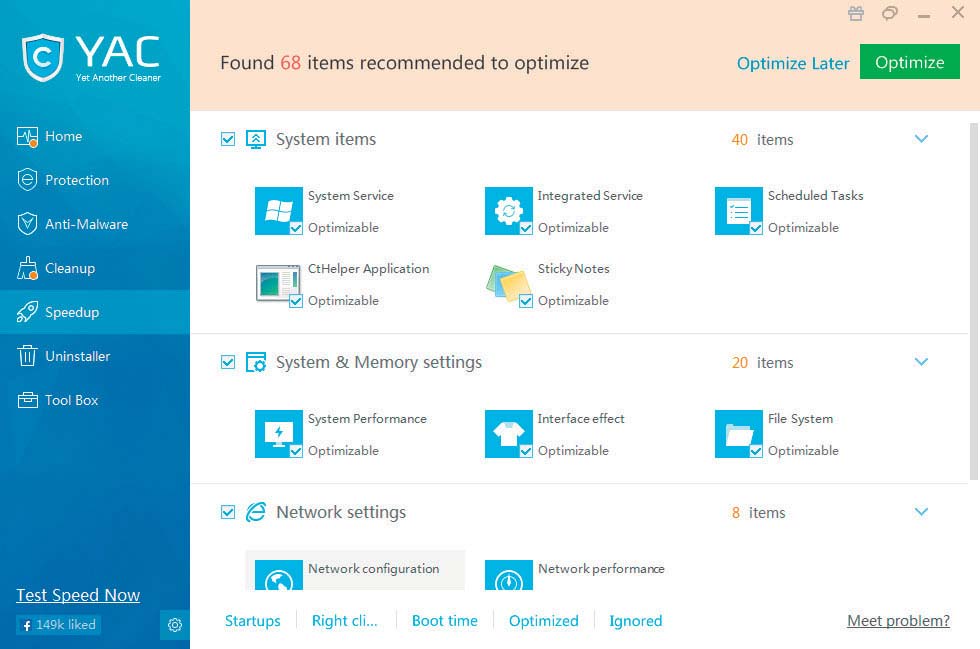Go to the Protection section
Viewport: 980px width, 649px height.
coord(95,180)
